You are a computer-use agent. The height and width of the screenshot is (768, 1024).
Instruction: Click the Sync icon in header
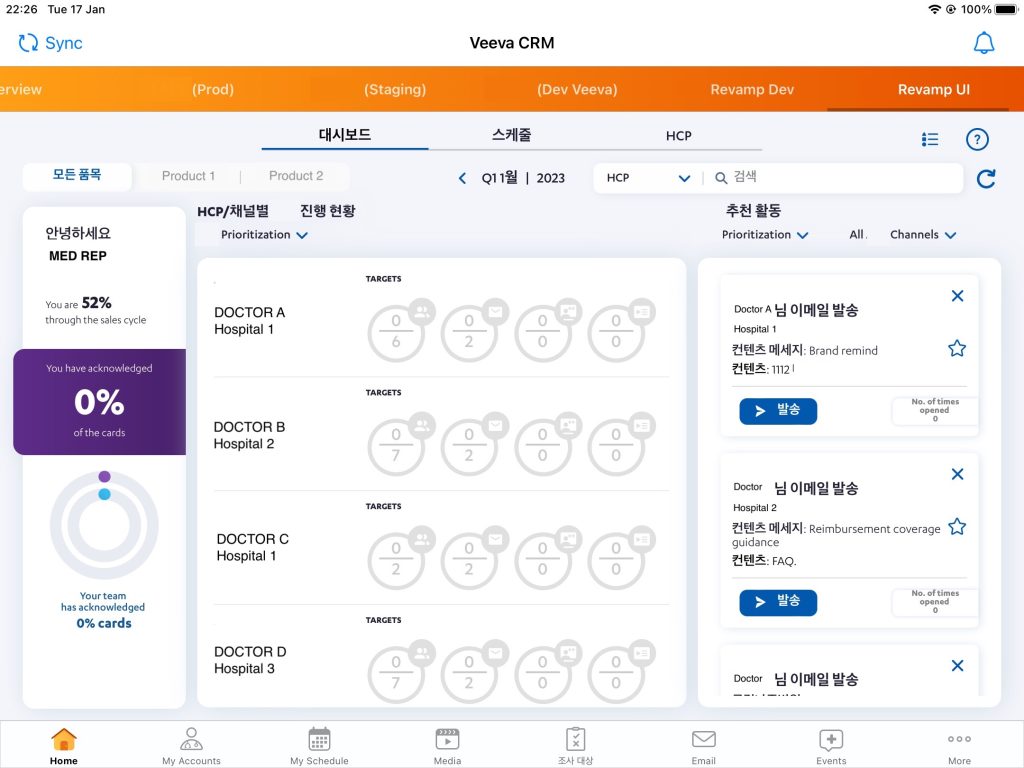point(29,43)
